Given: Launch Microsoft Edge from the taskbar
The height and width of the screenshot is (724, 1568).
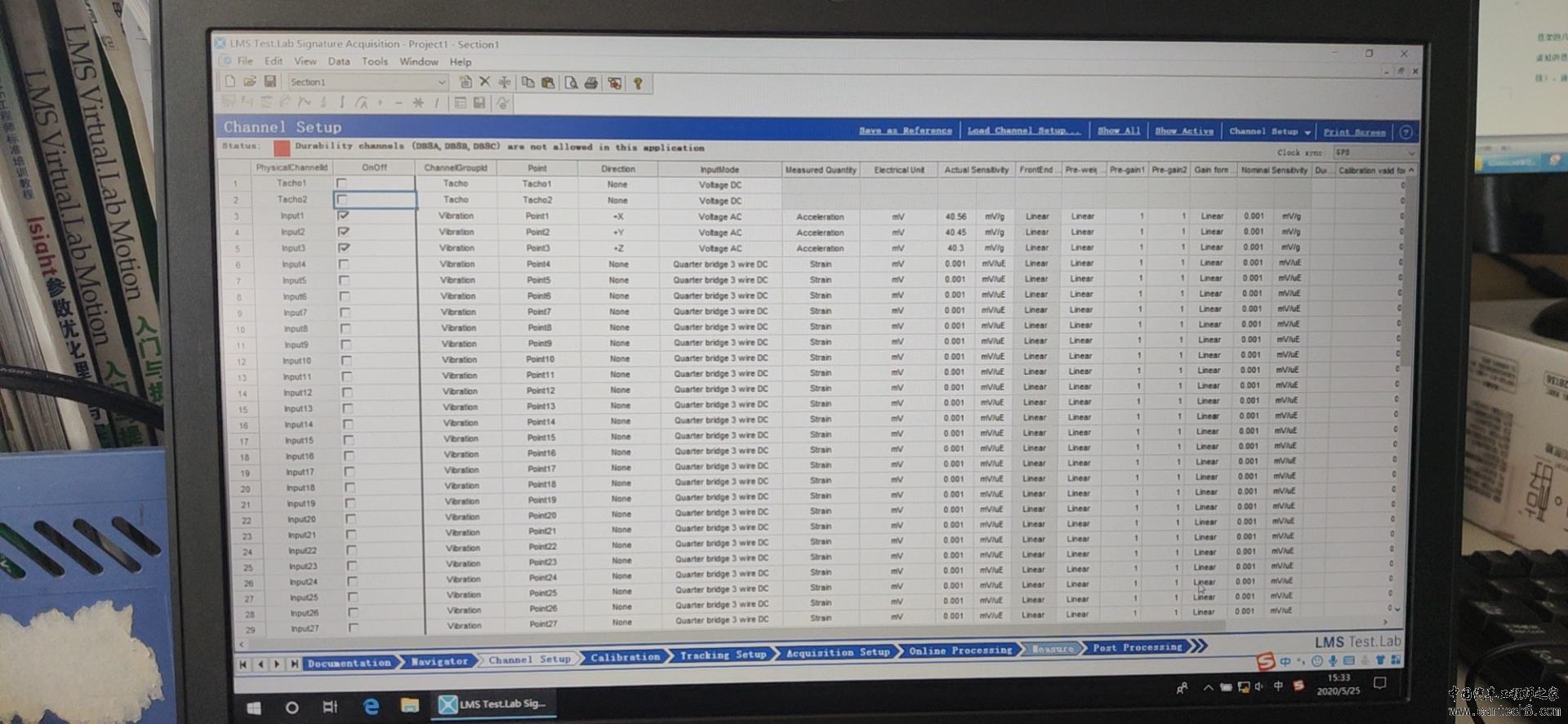Looking at the screenshot, I should pyautogui.click(x=371, y=706).
